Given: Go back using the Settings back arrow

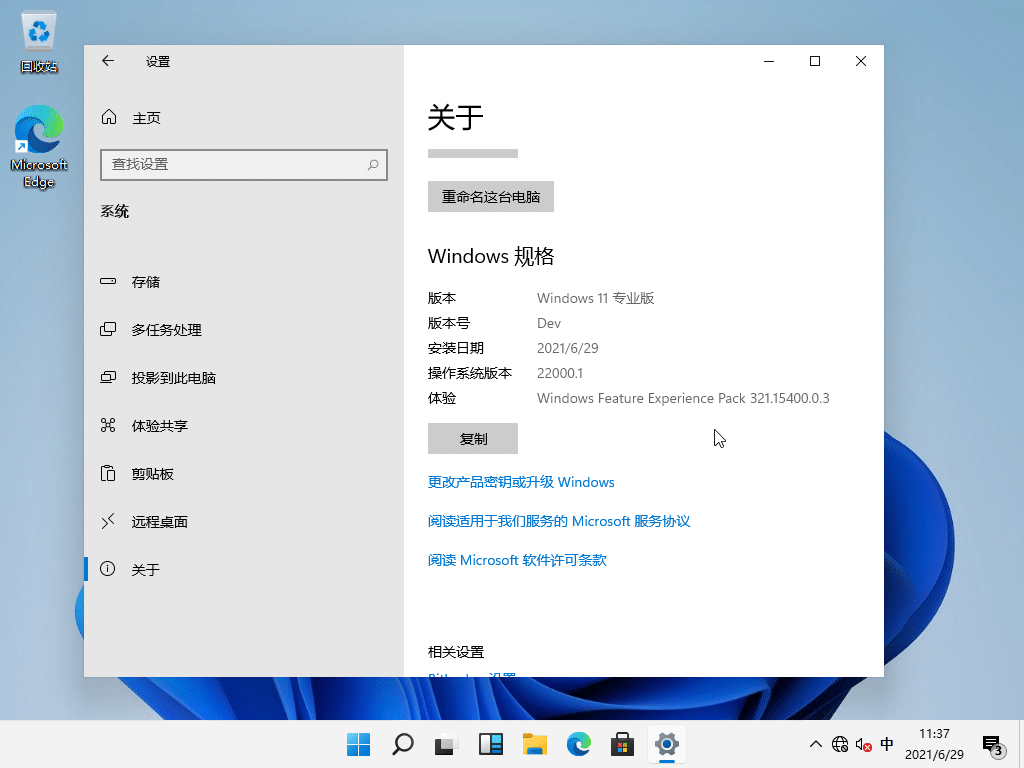Looking at the screenshot, I should (x=108, y=61).
